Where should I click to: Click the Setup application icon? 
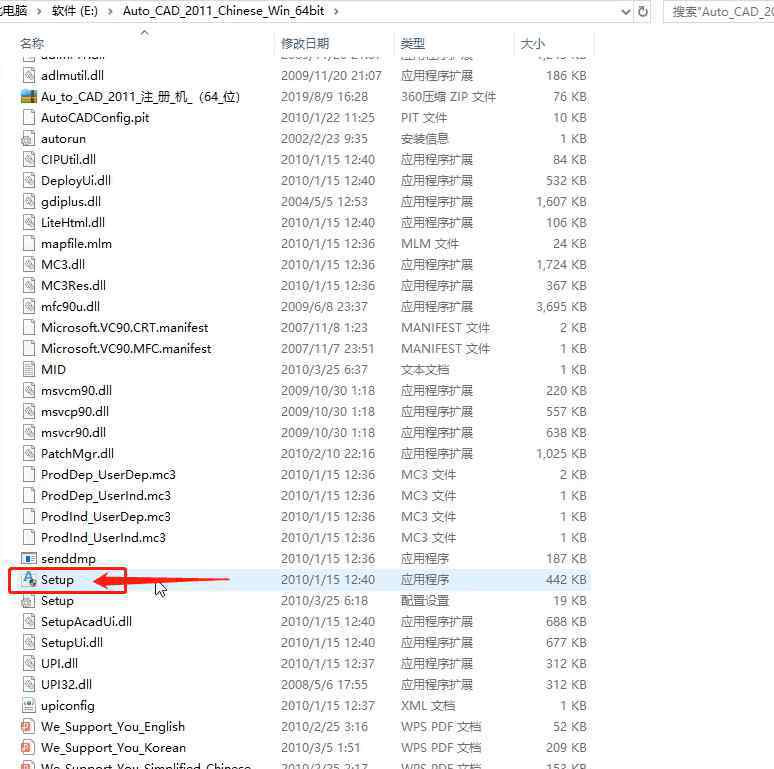click(29, 579)
